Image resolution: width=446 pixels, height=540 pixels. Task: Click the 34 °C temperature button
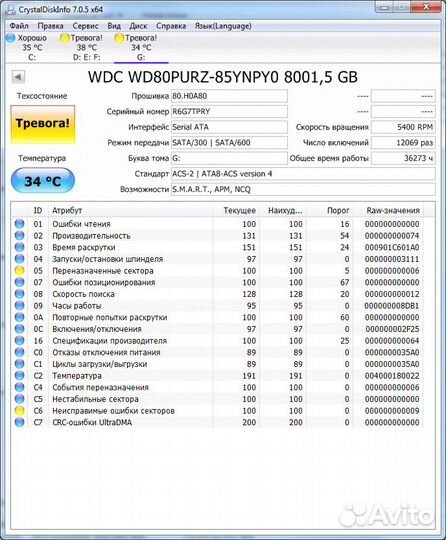pyautogui.click(x=43, y=181)
